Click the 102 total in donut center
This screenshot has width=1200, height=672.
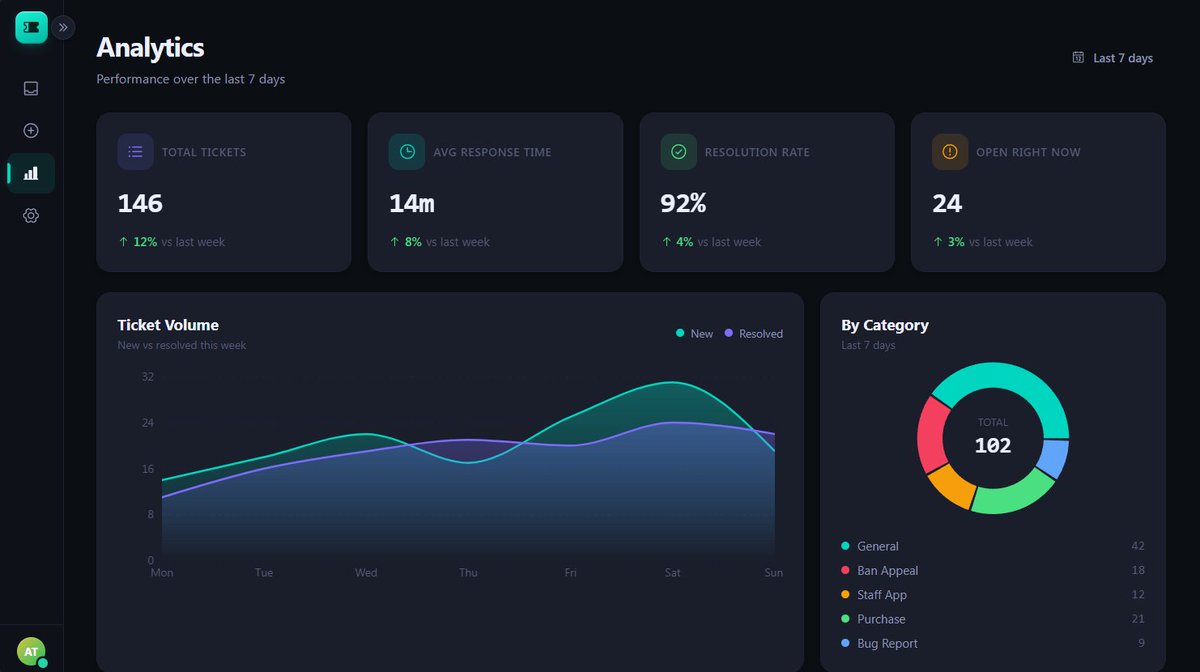tap(993, 446)
